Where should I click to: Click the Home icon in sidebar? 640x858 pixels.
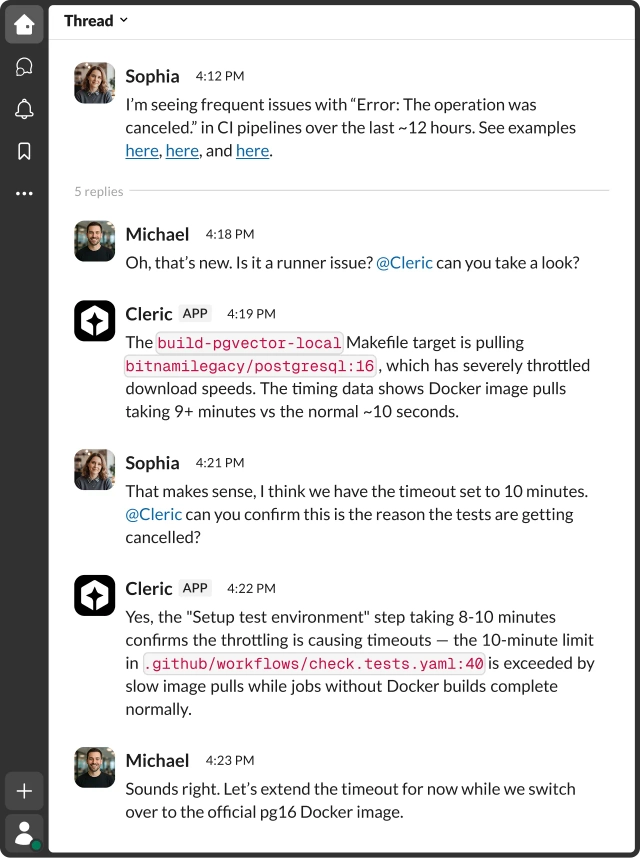(24, 24)
